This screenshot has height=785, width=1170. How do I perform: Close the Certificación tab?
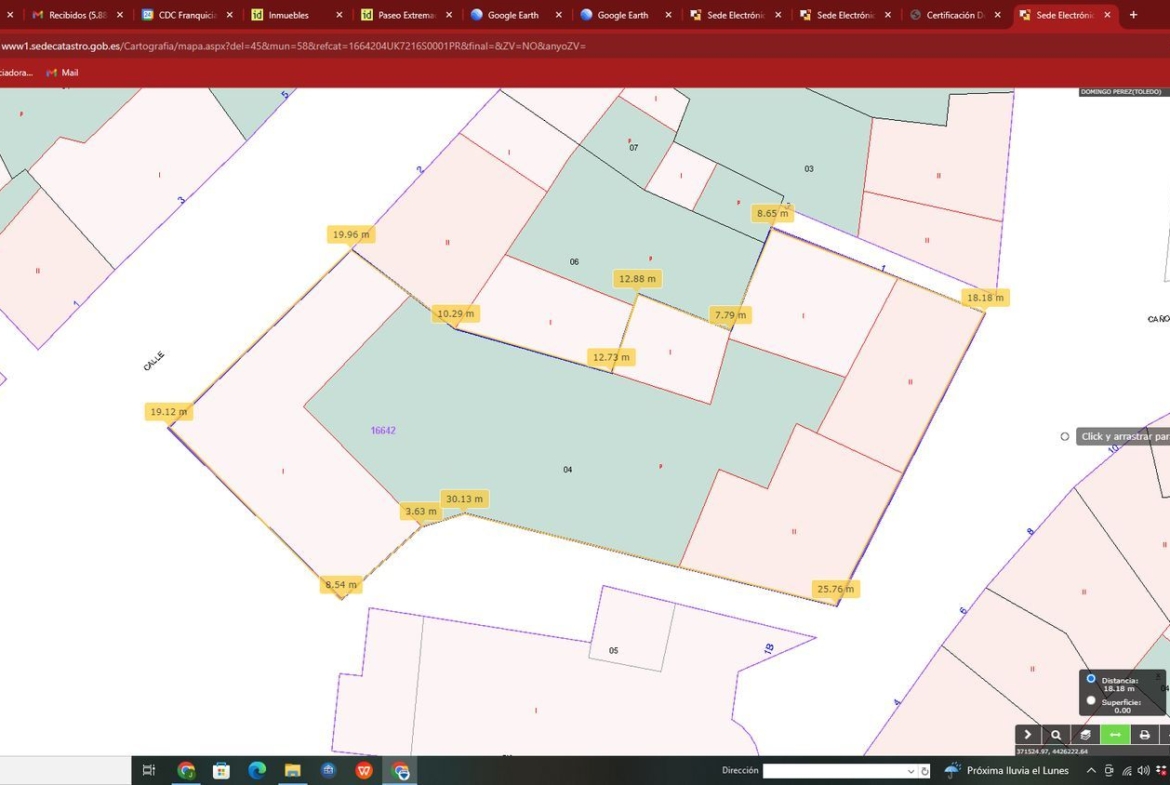click(x=998, y=15)
